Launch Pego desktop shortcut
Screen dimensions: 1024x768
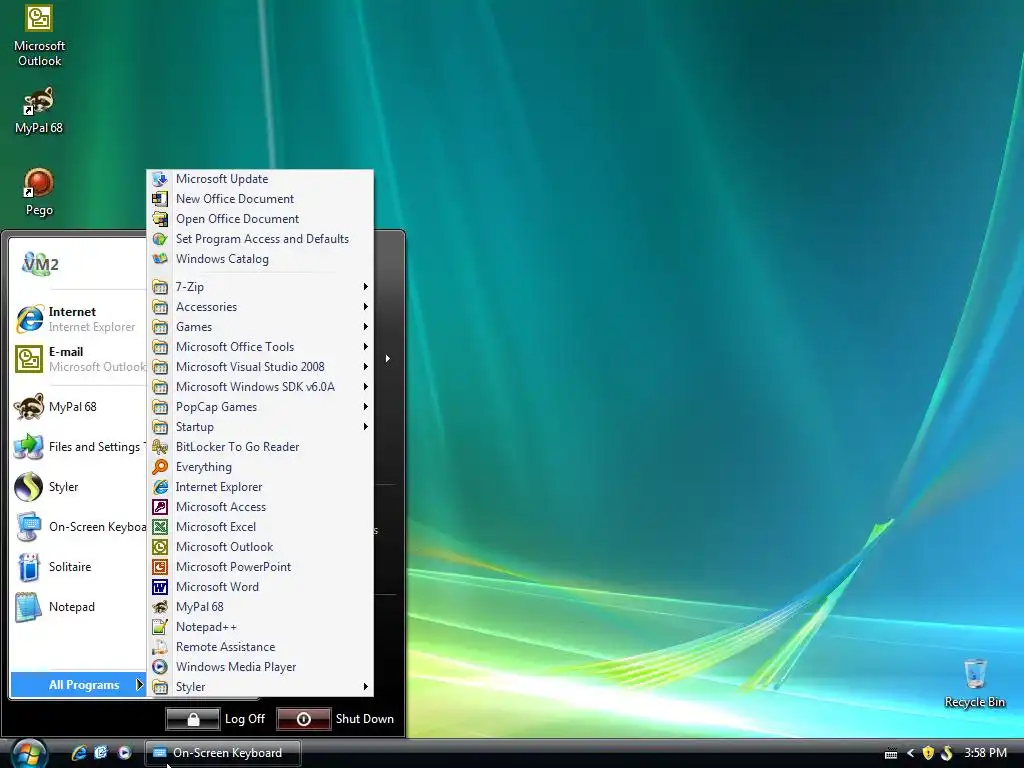click(x=39, y=193)
